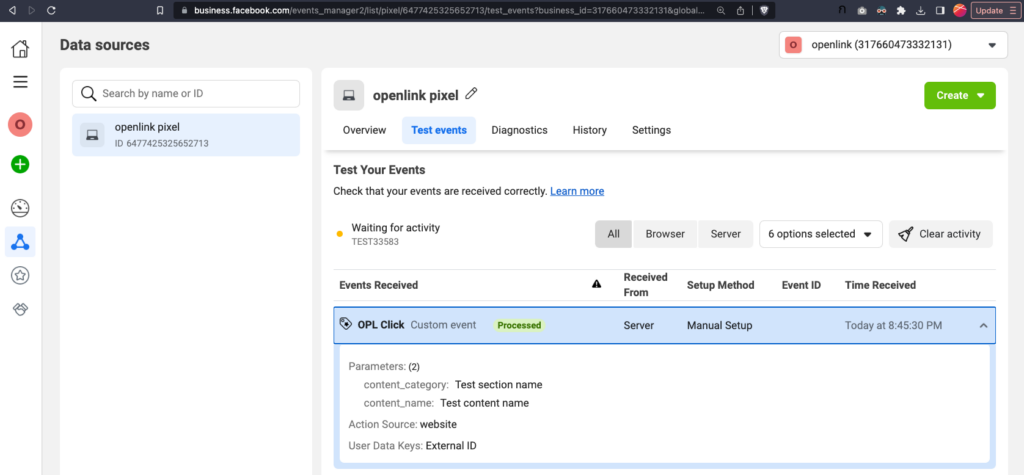Viewport: 1024px width, 475px height.
Task: Open the camera screenshot extension icon
Action: pos(862,10)
